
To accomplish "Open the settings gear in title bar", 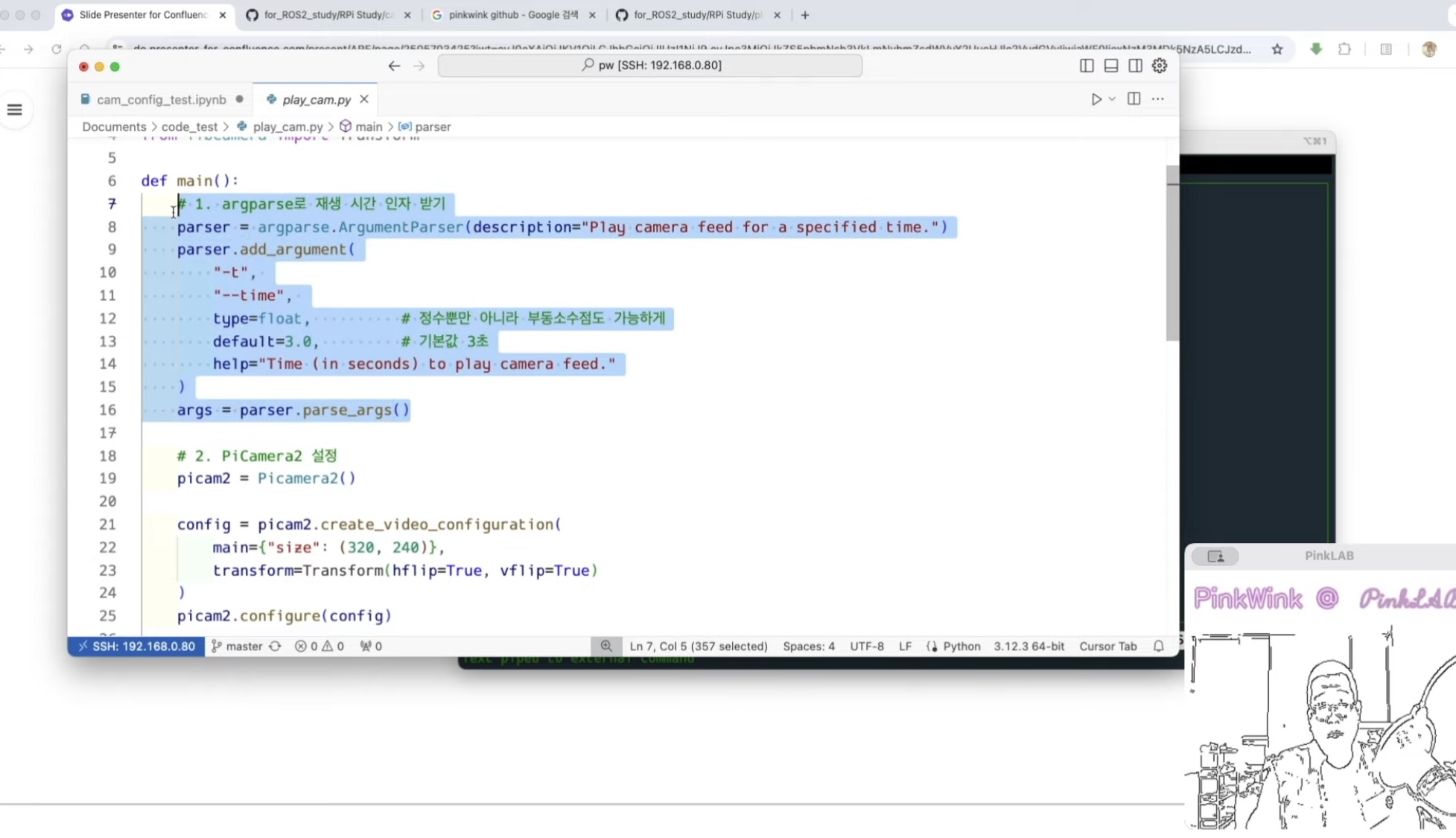I will tap(1160, 66).
